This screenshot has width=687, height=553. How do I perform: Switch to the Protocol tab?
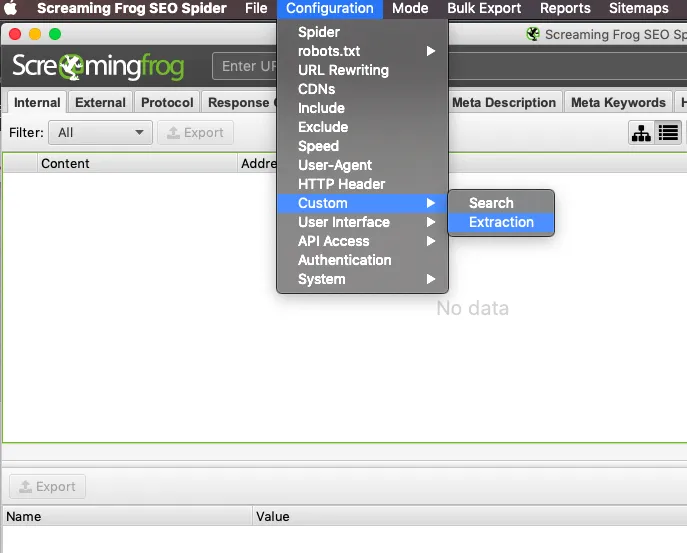(x=167, y=103)
